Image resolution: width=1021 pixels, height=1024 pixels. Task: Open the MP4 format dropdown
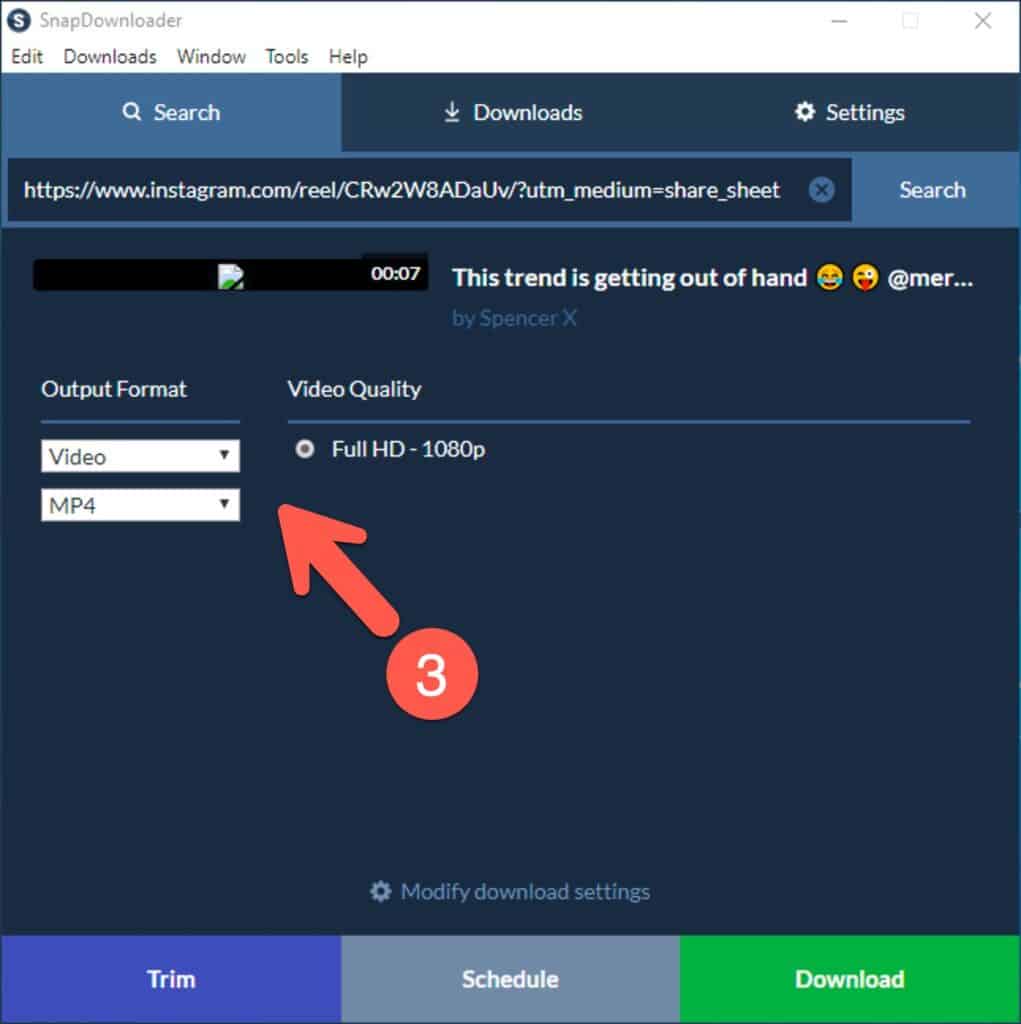coord(140,505)
